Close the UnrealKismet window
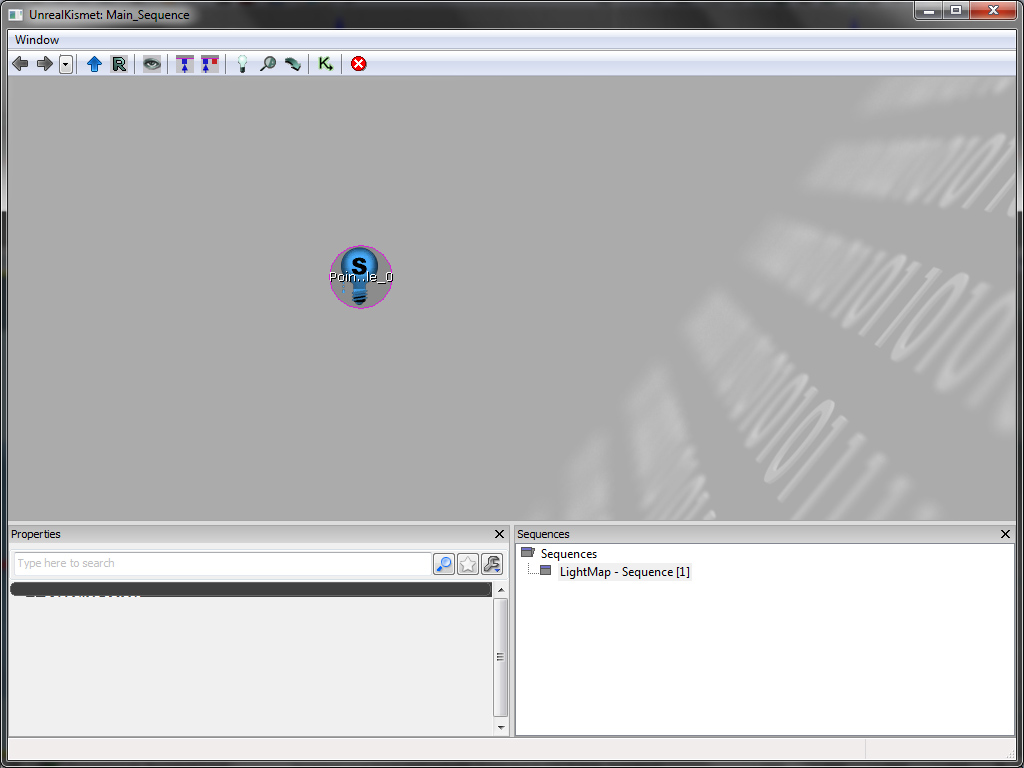 pyautogui.click(x=993, y=11)
